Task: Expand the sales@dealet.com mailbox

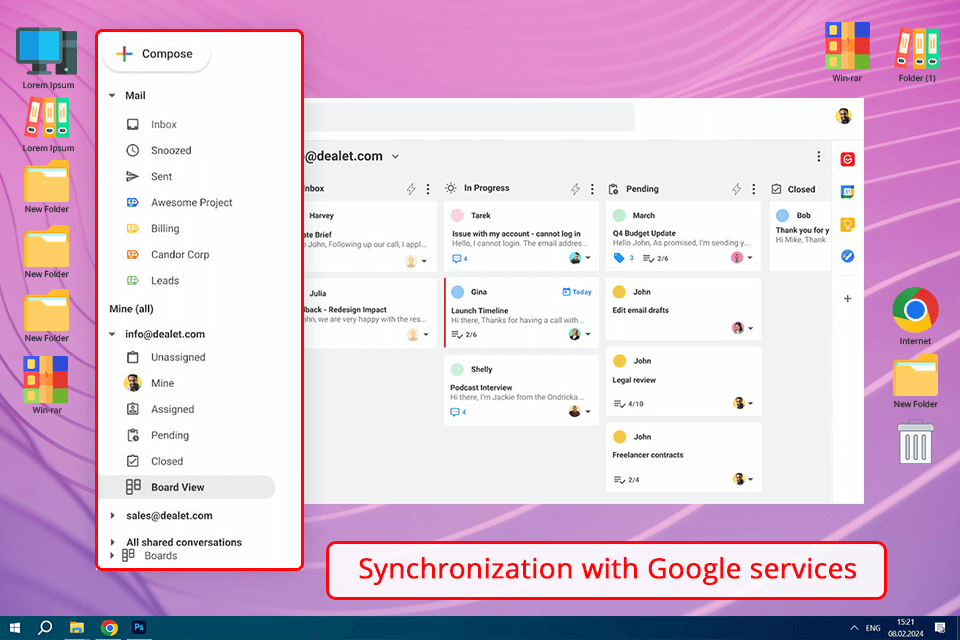Action: [x=113, y=516]
